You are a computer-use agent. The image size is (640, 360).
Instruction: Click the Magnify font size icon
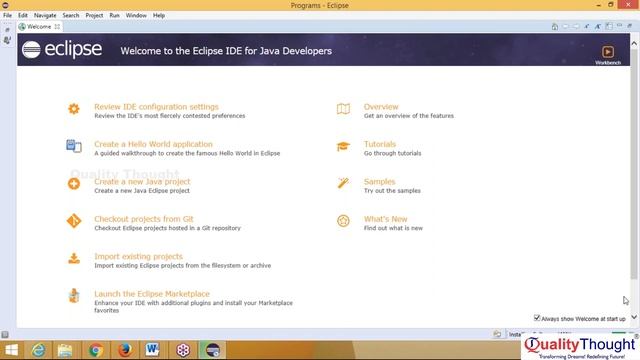pos(598,27)
